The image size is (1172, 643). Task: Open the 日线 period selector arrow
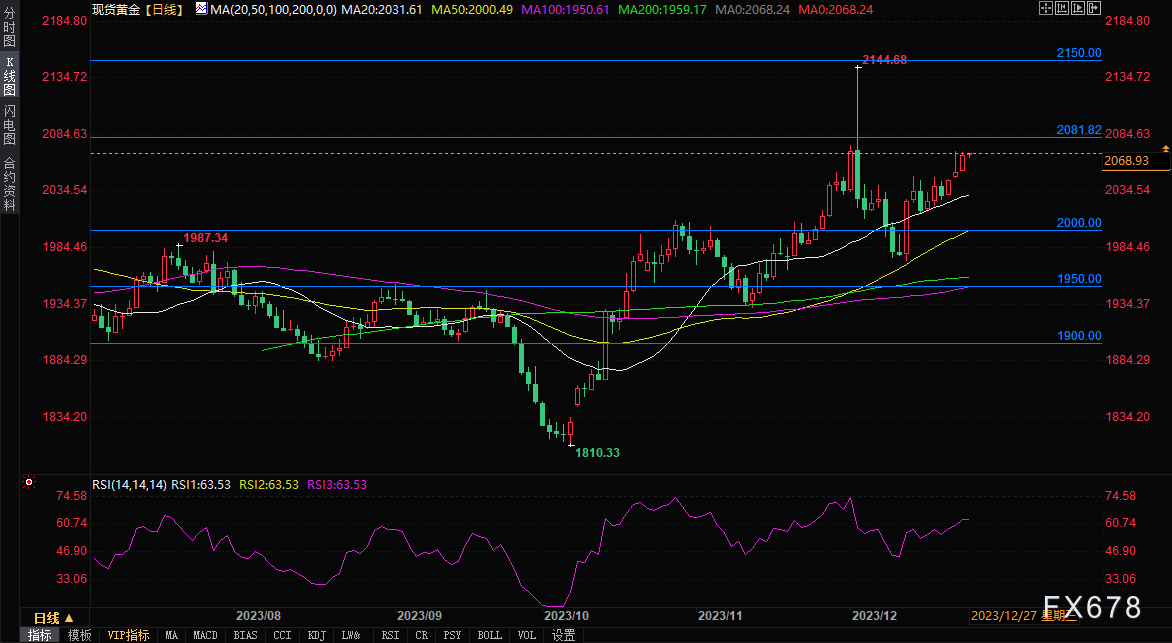tap(71, 616)
